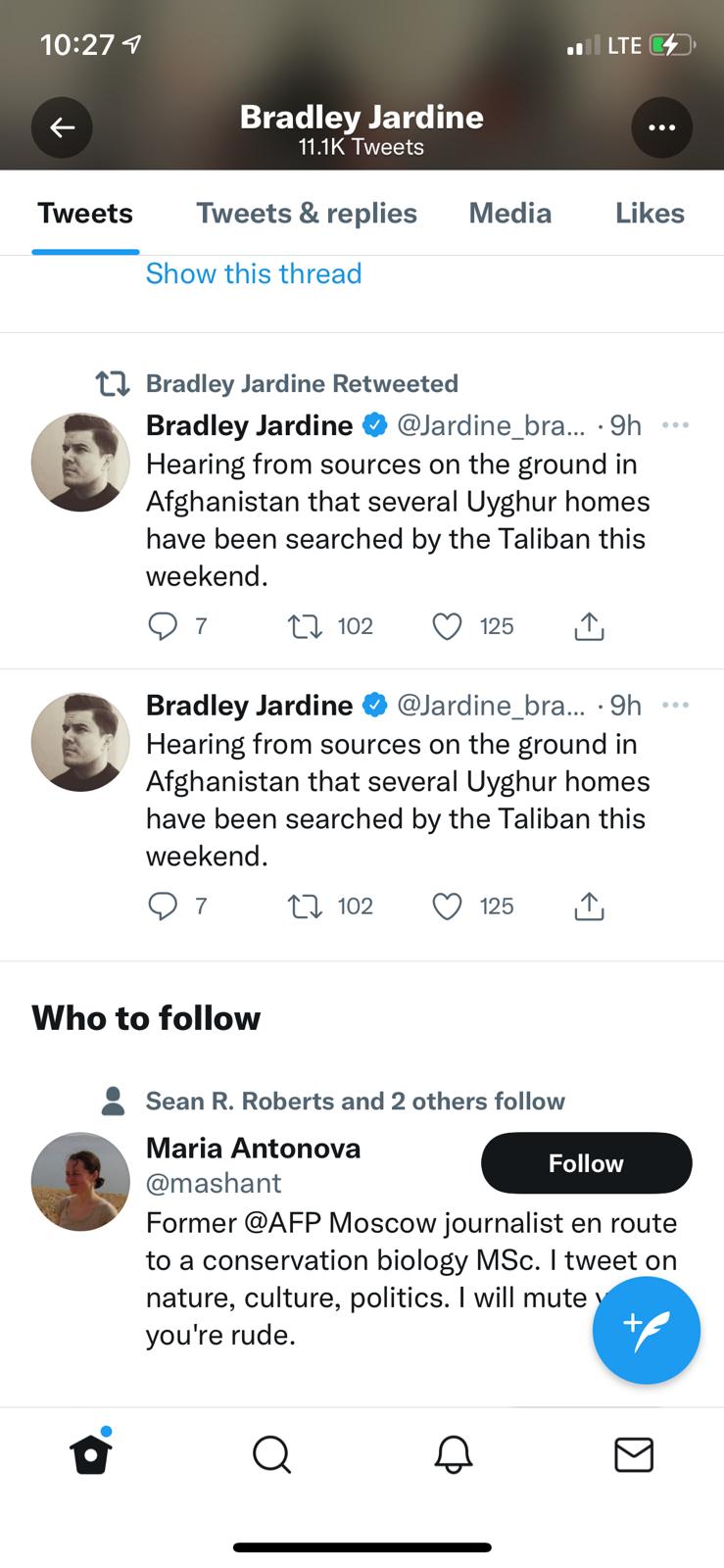The height and width of the screenshot is (1568, 724).
Task: Share the first Uyghur homes tweet
Action: coord(588,626)
